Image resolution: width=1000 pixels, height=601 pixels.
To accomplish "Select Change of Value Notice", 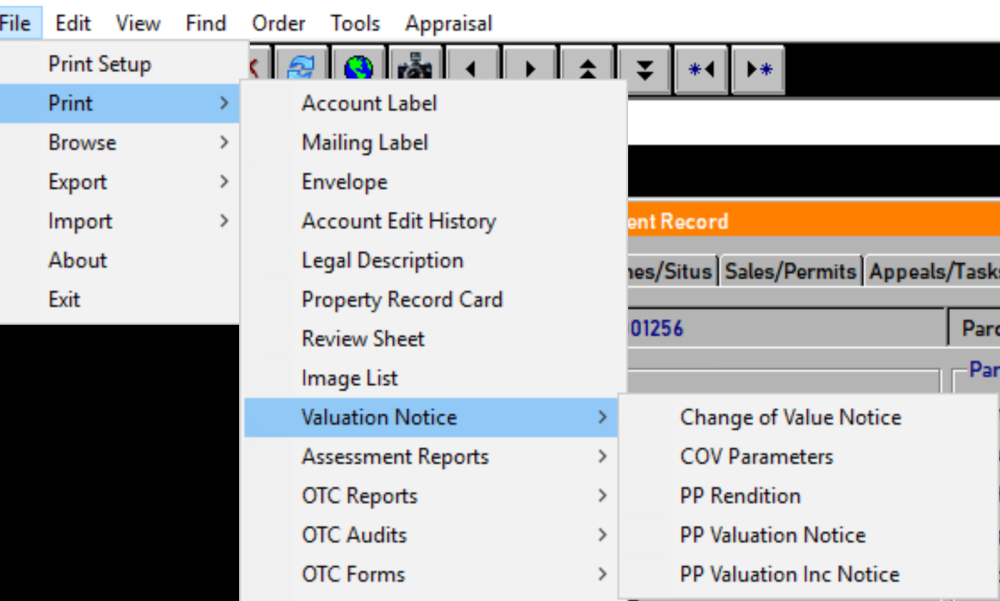I will pos(790,417).
